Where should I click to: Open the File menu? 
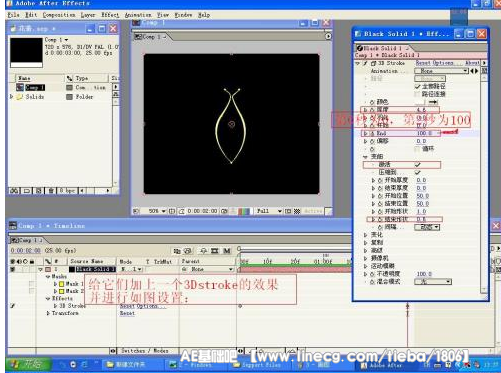(x=14, y=15)
